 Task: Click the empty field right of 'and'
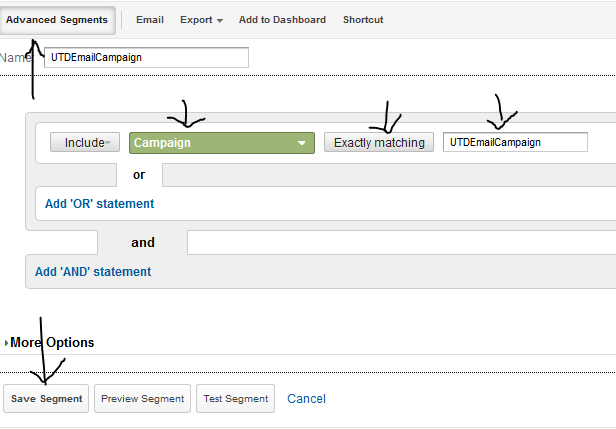coord(400,243)
